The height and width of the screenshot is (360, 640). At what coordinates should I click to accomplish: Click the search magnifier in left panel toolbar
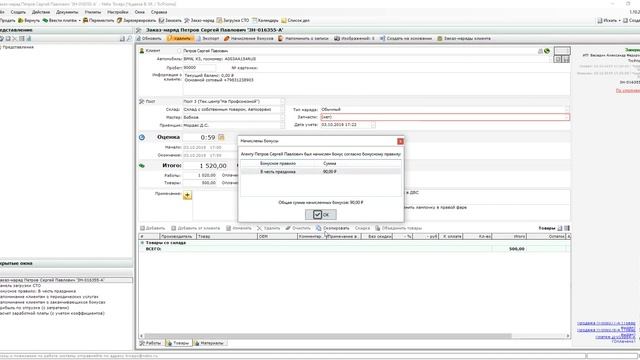[x=129, y=39]
